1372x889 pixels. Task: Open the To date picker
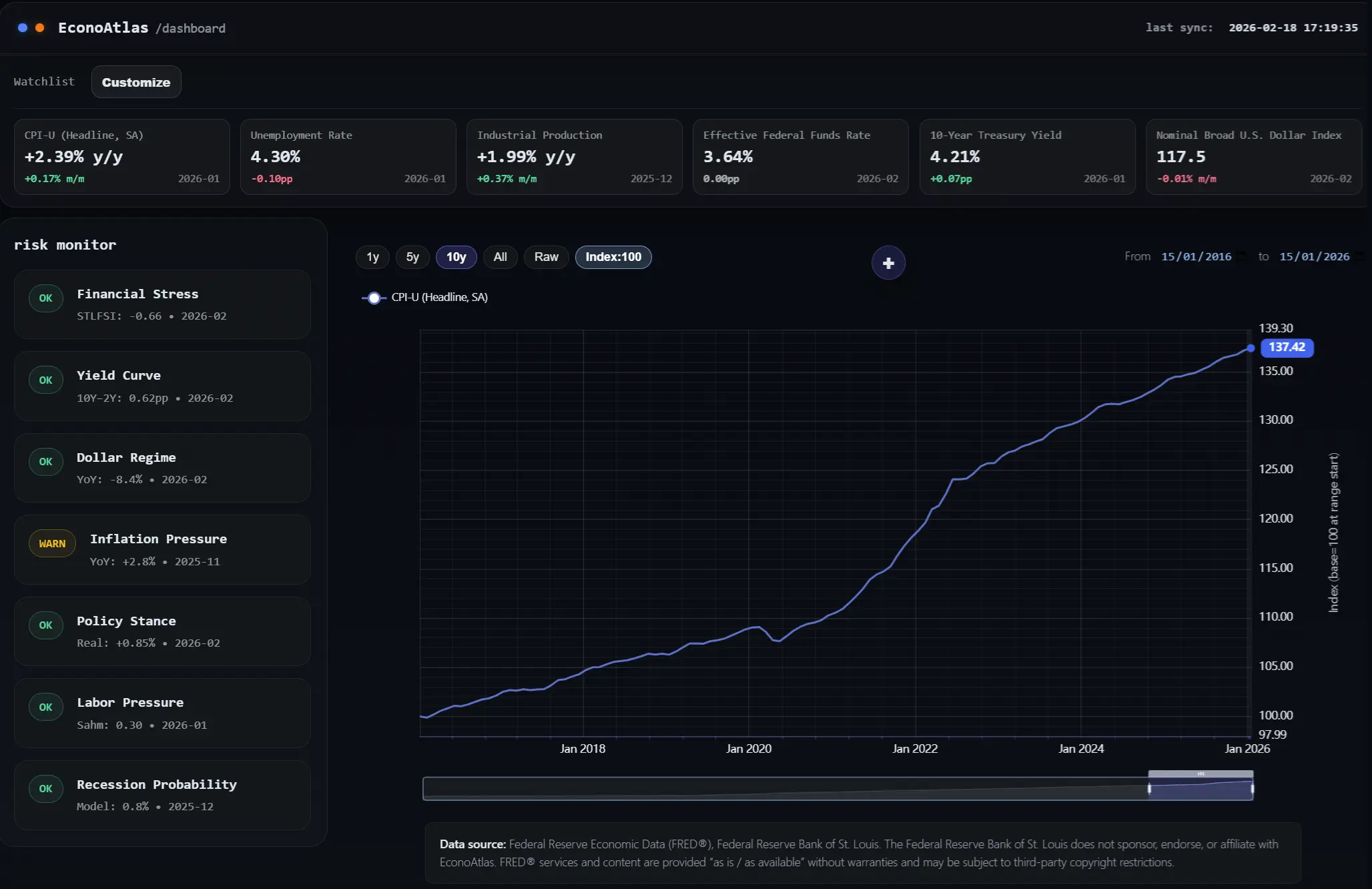pyautogui.click(x=1314, y=256)
